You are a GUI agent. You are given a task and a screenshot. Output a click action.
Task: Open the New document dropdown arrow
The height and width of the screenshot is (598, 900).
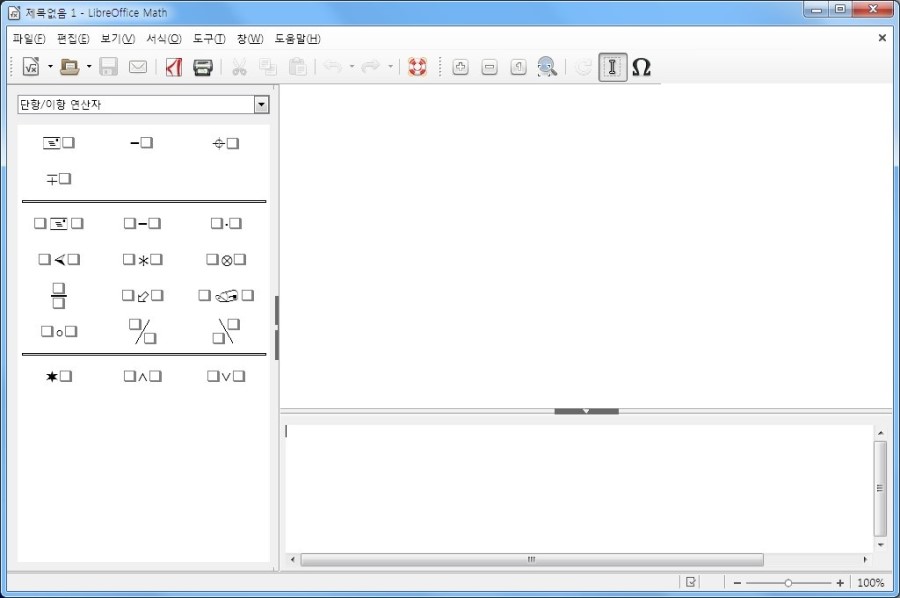tap(50, 67)
